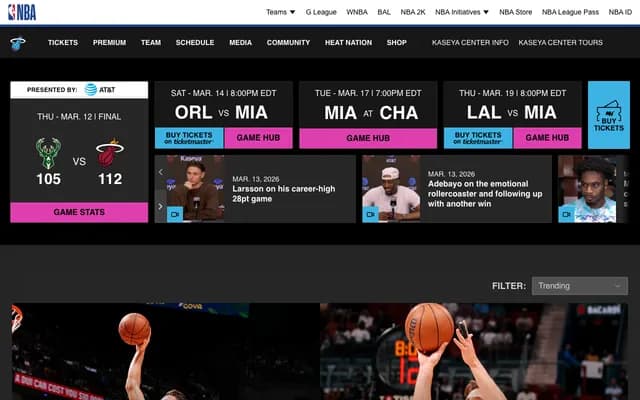Open the Trending filter dropdown
Screen dimensions: 640x400
[x=580, y=286]
